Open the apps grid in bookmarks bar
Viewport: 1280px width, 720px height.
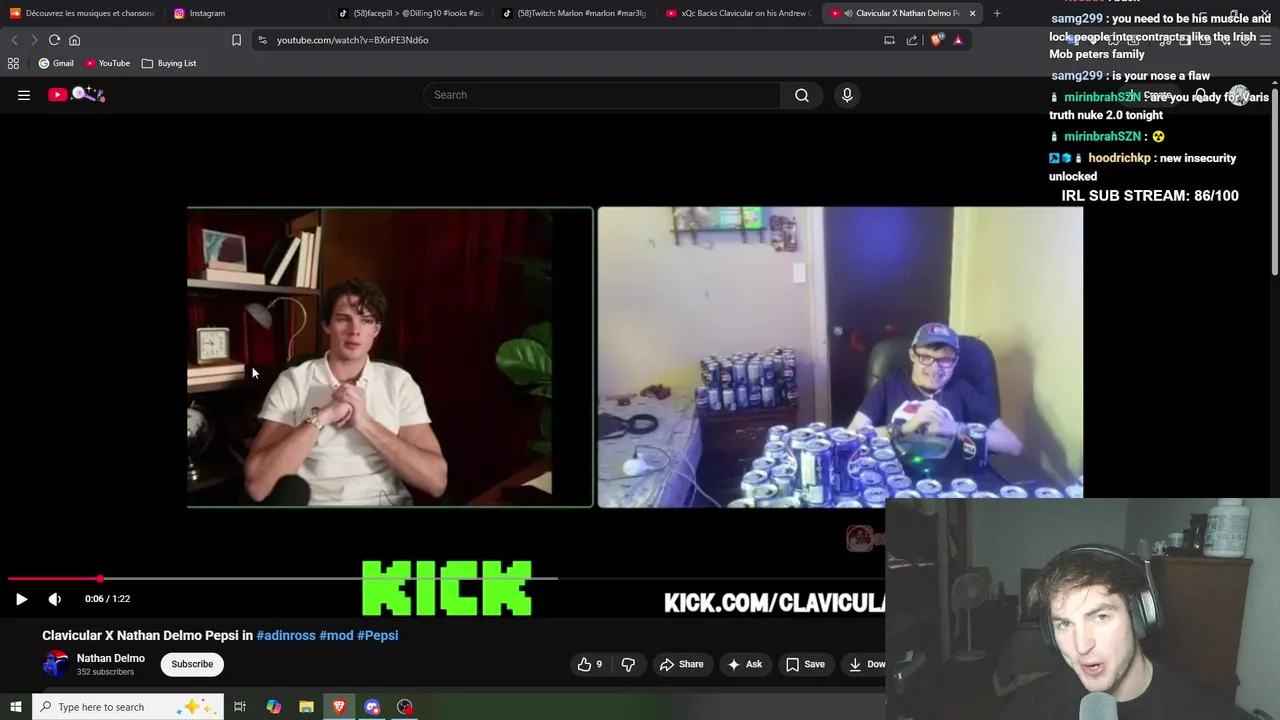[x=13, y=63]
